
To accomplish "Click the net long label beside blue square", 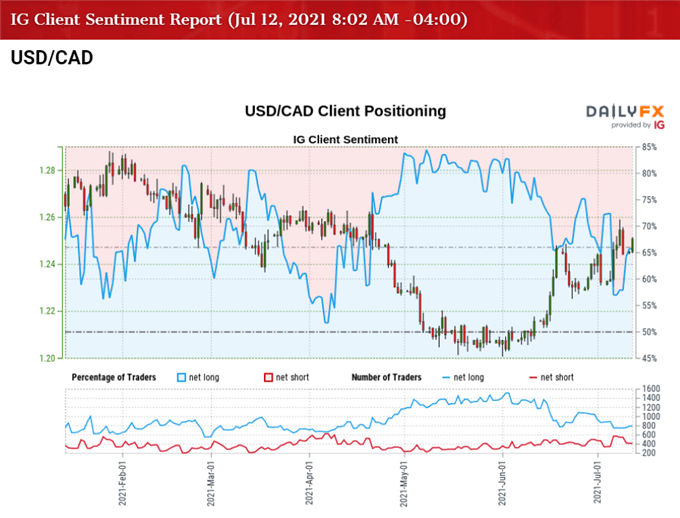I will (x=204, y=378).
